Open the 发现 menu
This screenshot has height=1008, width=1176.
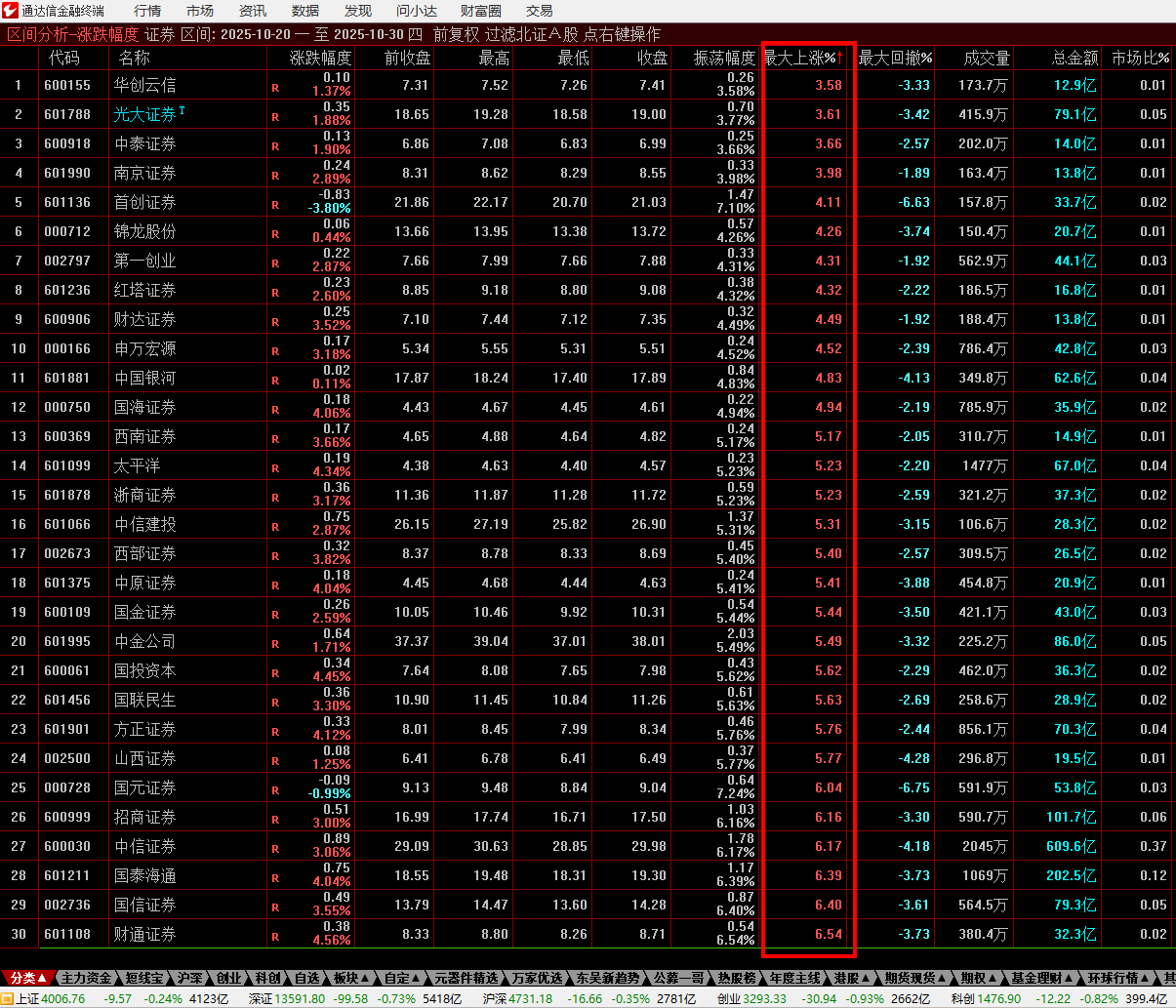coord(358,11)
